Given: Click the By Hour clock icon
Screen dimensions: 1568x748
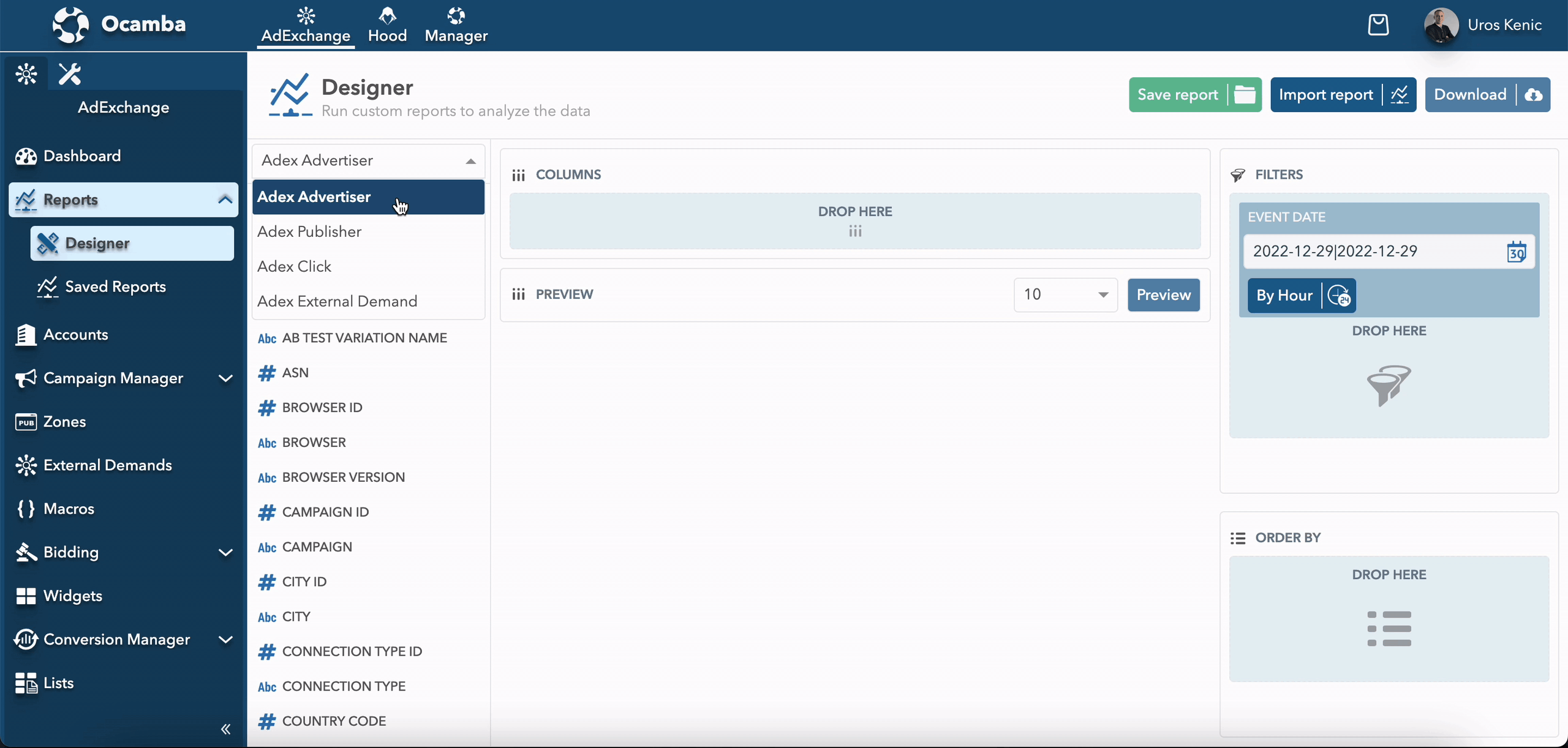Looking at the screenshot, I should (x=1340, y=296).
